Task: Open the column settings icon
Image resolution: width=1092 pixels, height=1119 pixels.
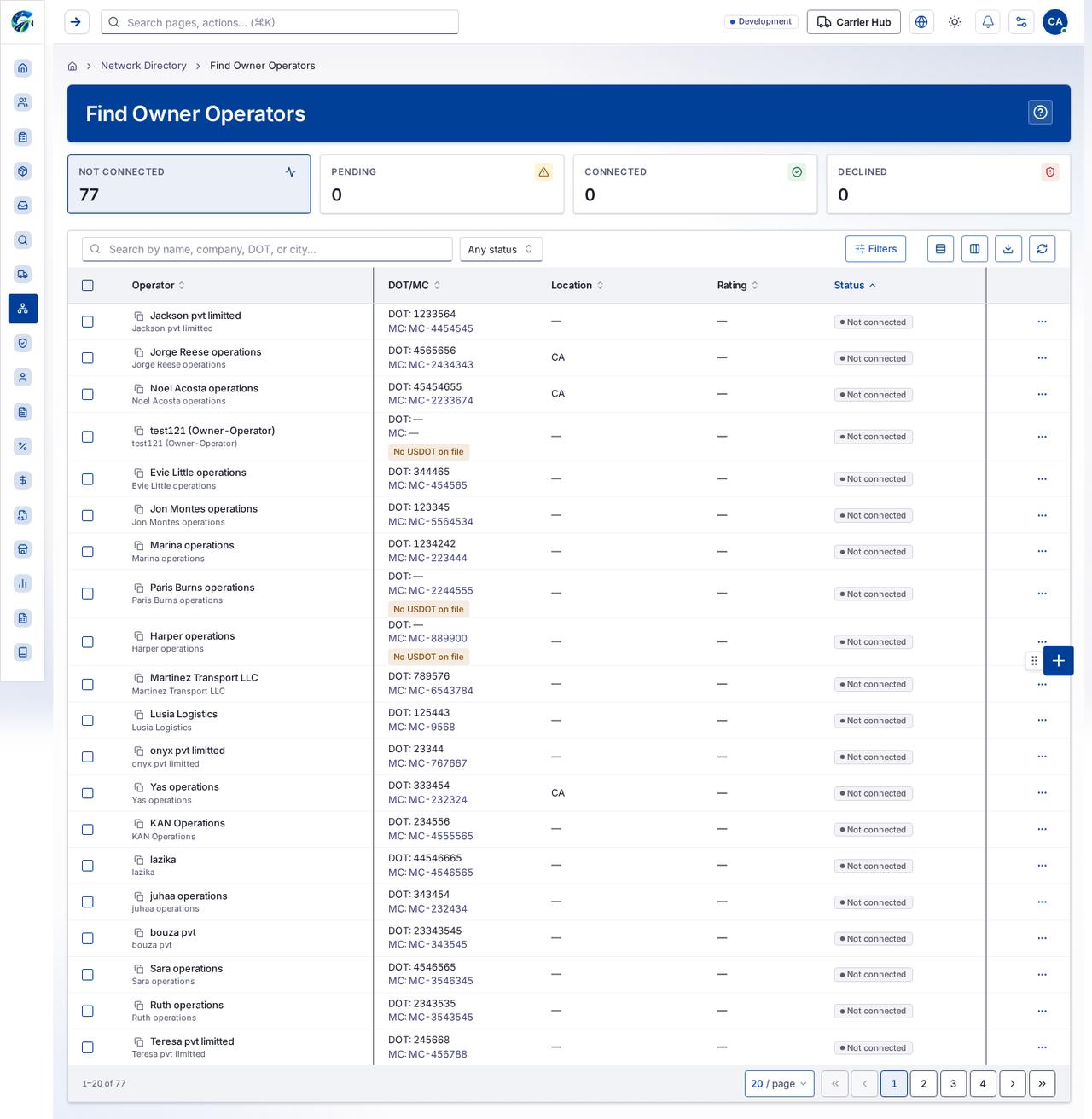Action: tap(974, 249)
